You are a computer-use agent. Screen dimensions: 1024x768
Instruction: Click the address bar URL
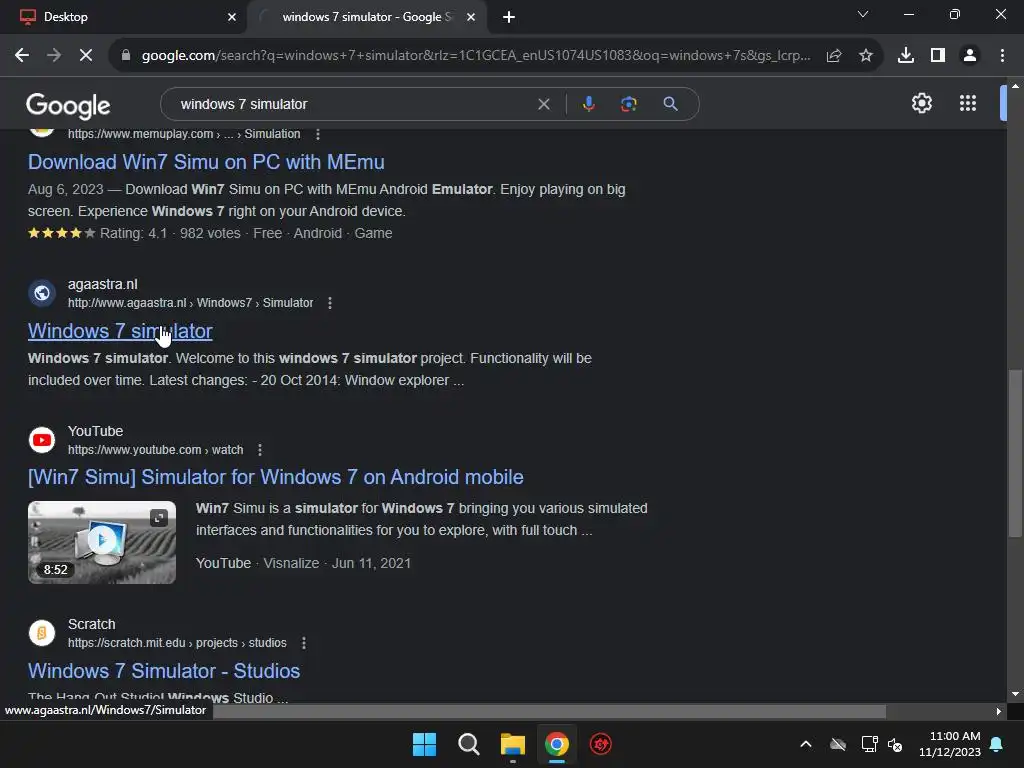click(475, 56)
